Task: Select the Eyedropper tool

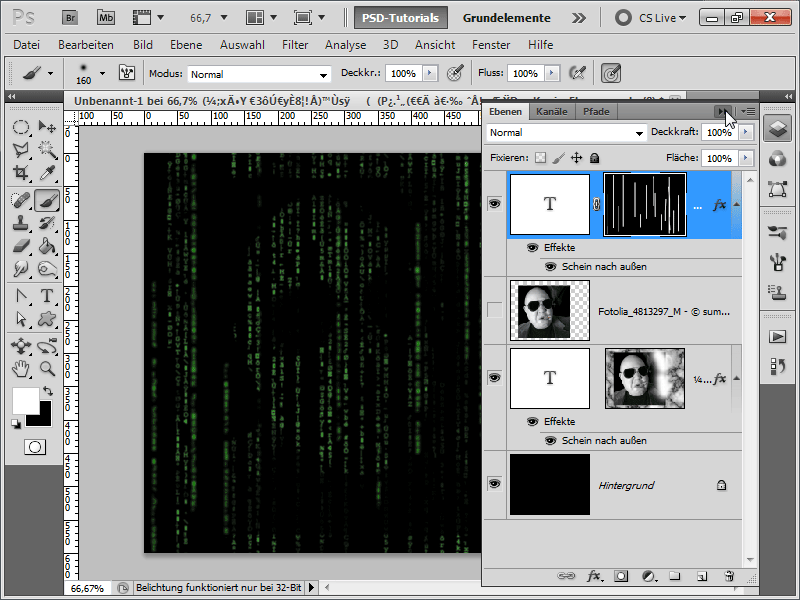Action: pos(47,173)
